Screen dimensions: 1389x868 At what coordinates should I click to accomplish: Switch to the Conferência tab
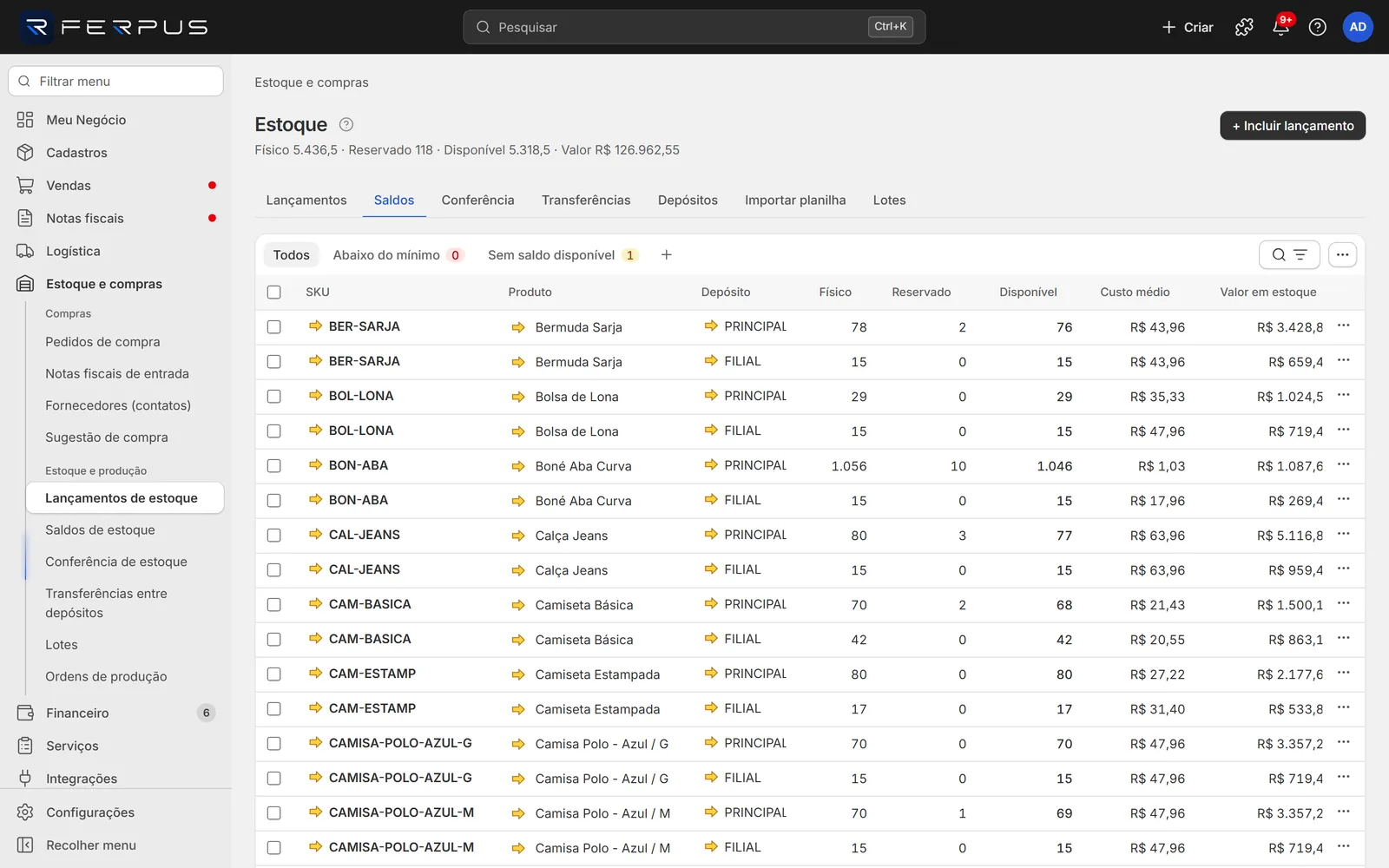click(477, 200)
